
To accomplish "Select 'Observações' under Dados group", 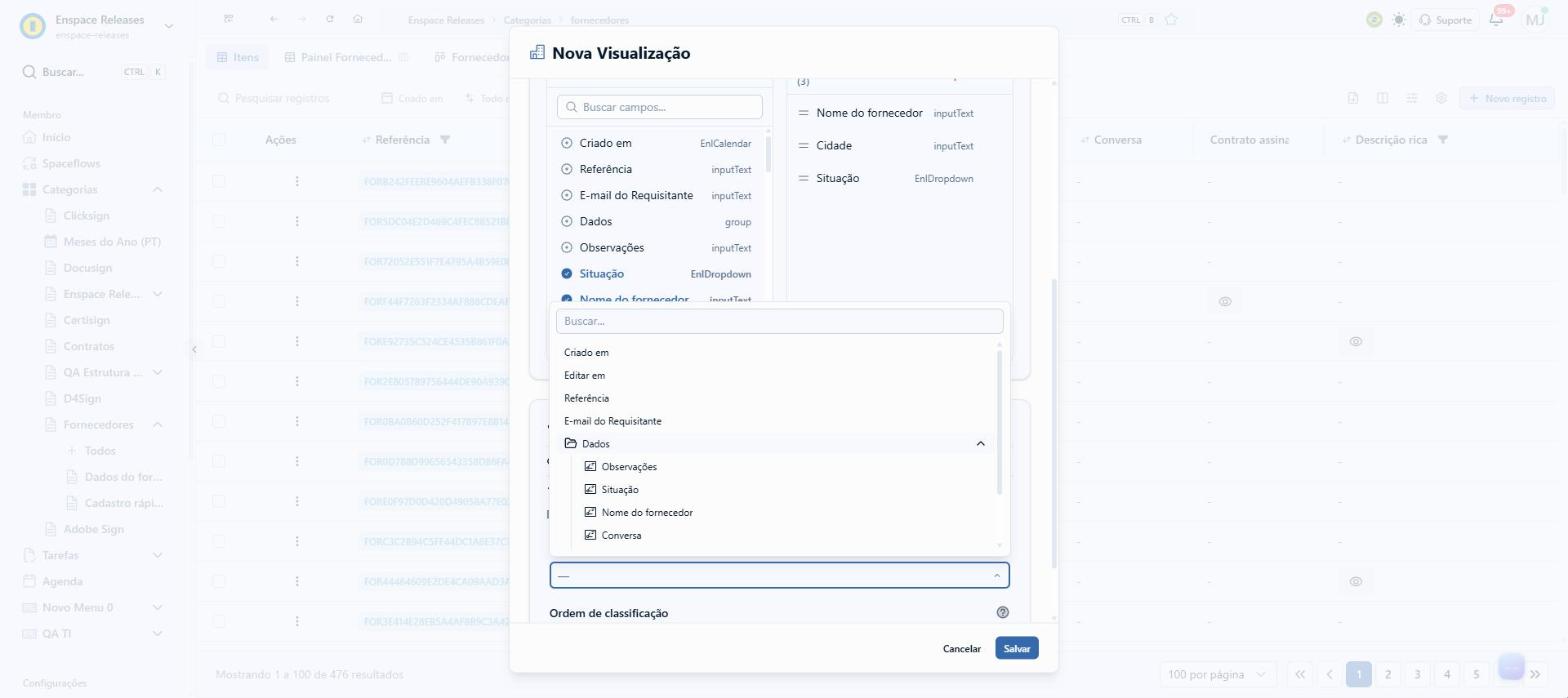I will pyautogui.click(x=629, y=467).
